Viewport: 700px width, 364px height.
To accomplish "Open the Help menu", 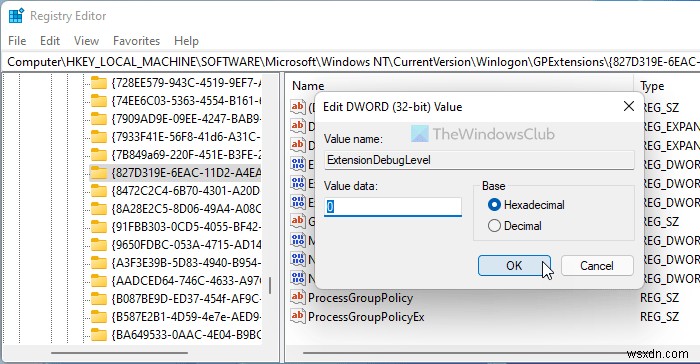I will tap(186, 41).
